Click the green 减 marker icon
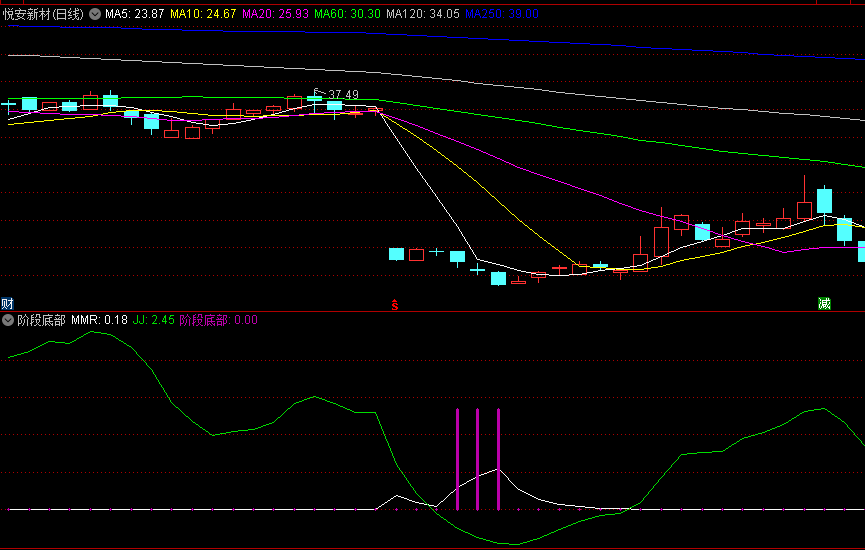The width and height of the screenshot is (865, 550). point(824,303)
